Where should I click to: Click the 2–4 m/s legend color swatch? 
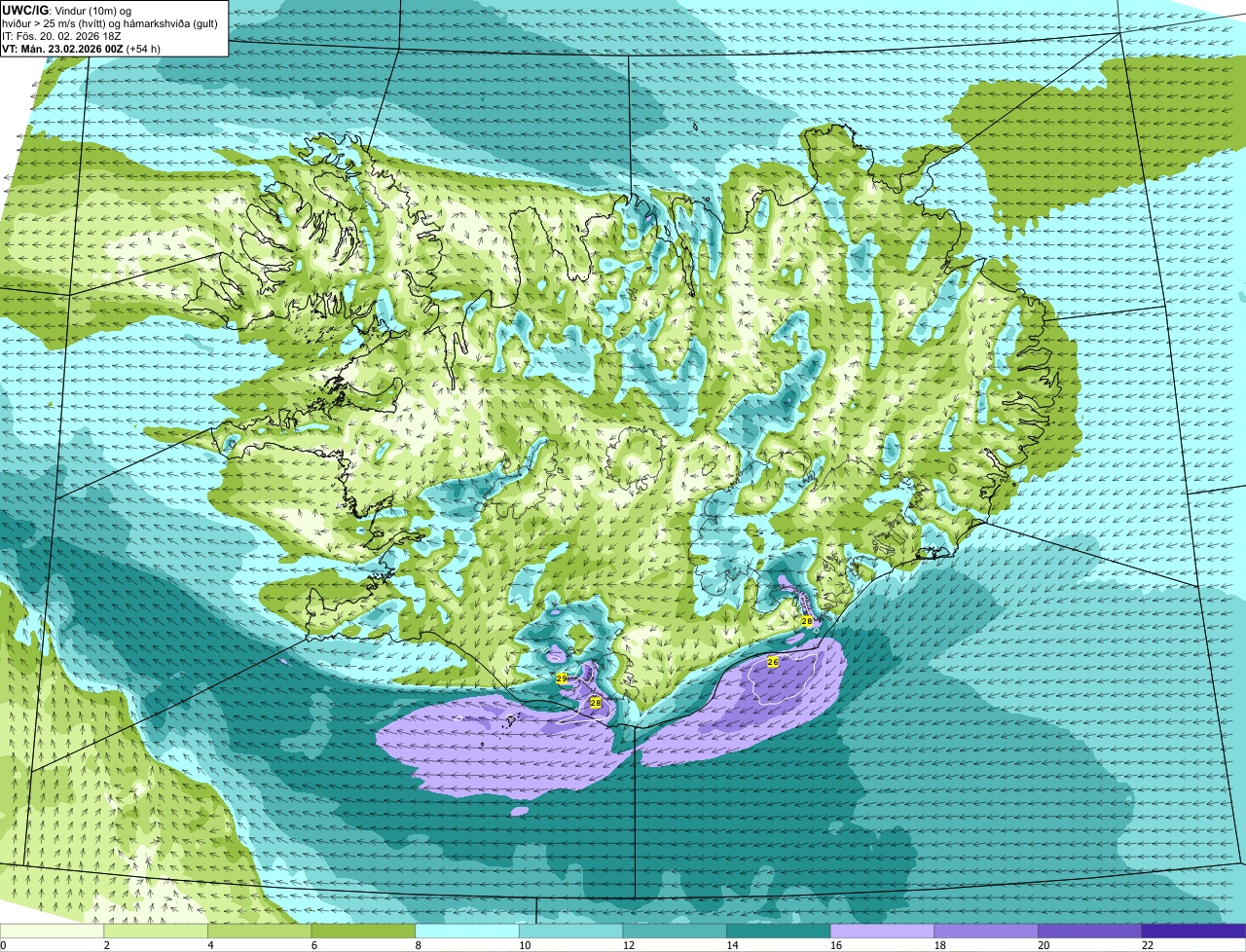(156, 932)
